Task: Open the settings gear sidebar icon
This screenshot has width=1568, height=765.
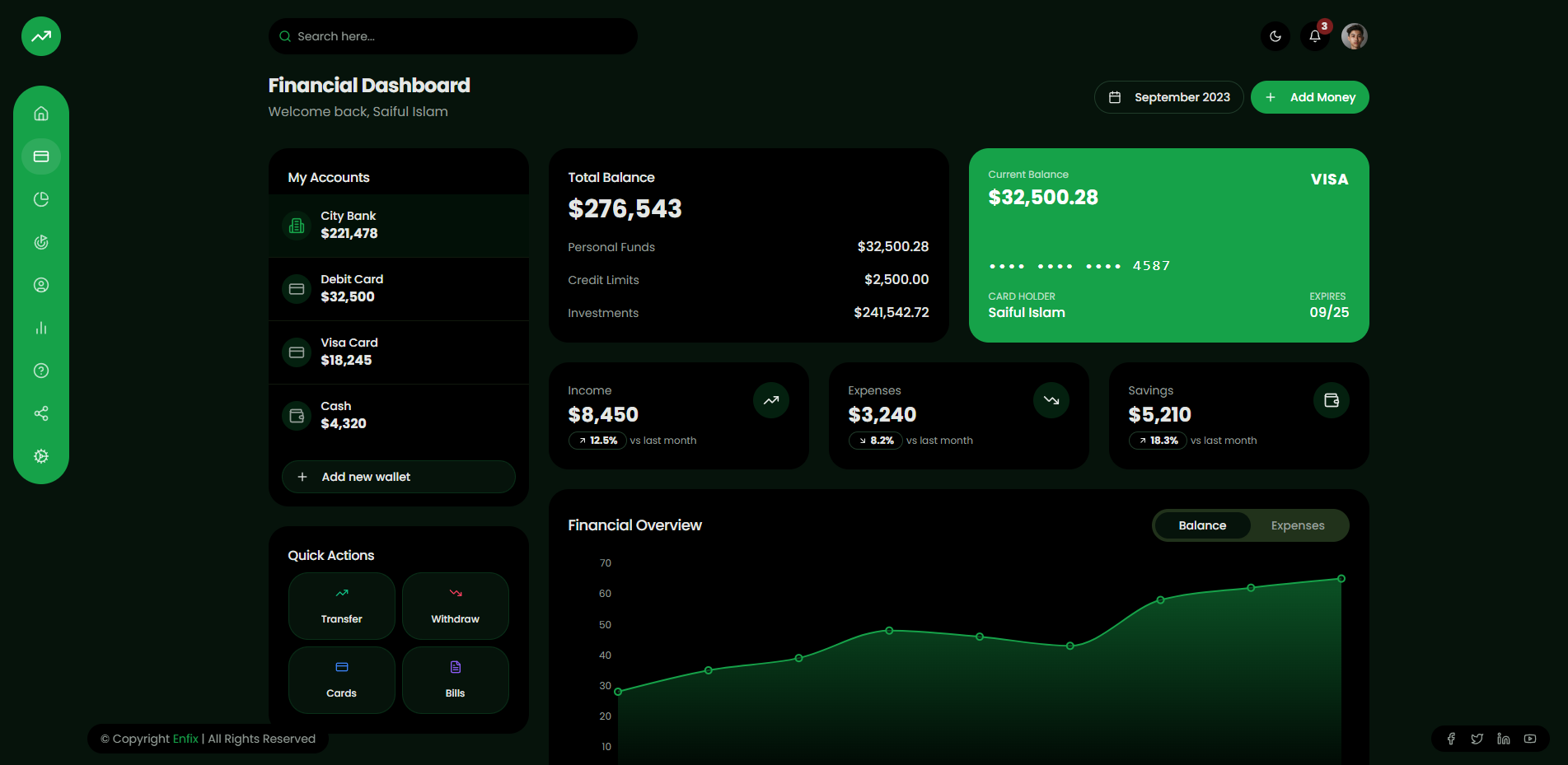Action: click(41, 456)
